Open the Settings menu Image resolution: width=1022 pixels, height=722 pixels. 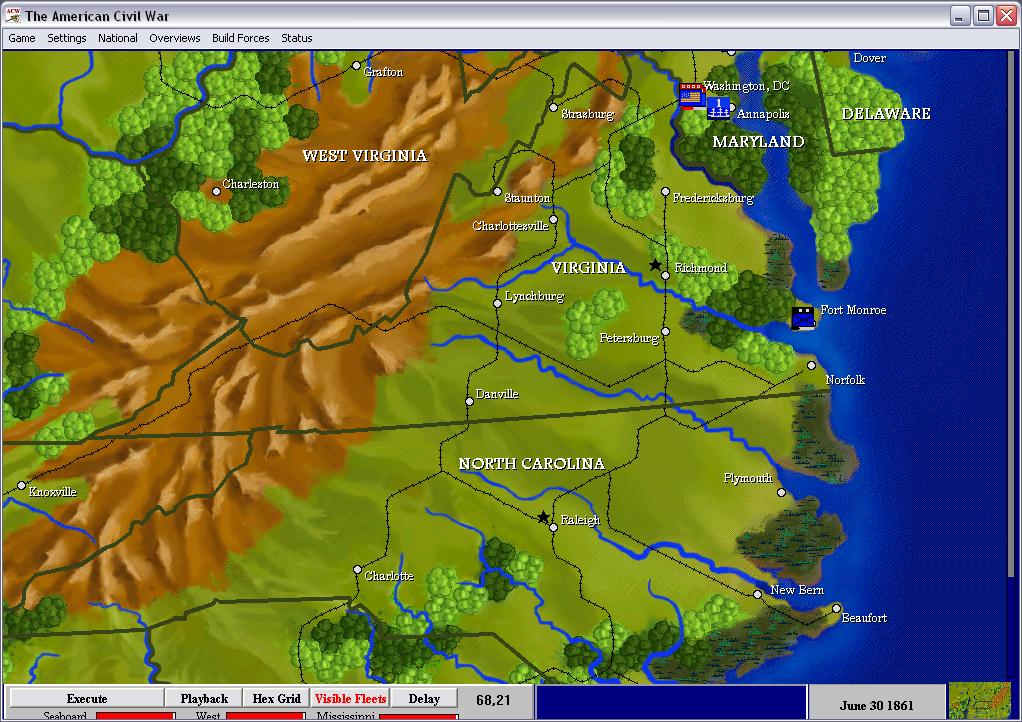pyautogui.click(x=66, y=38)
